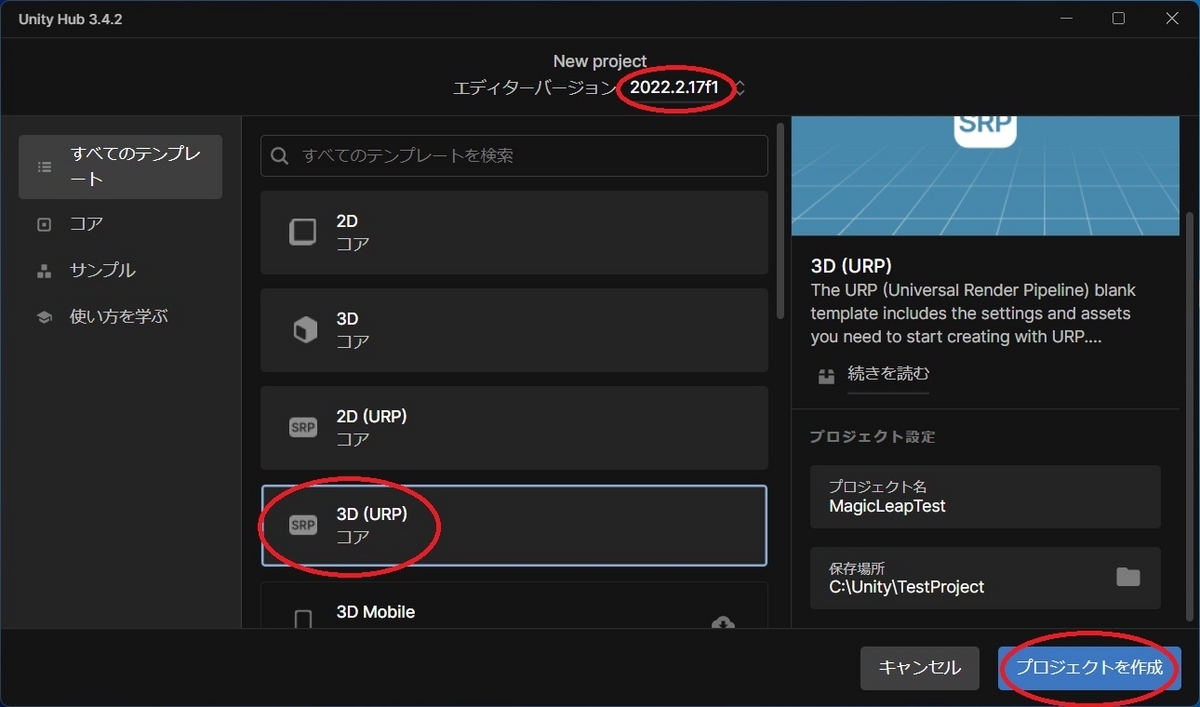Select the サンプル category

(120, 270)
